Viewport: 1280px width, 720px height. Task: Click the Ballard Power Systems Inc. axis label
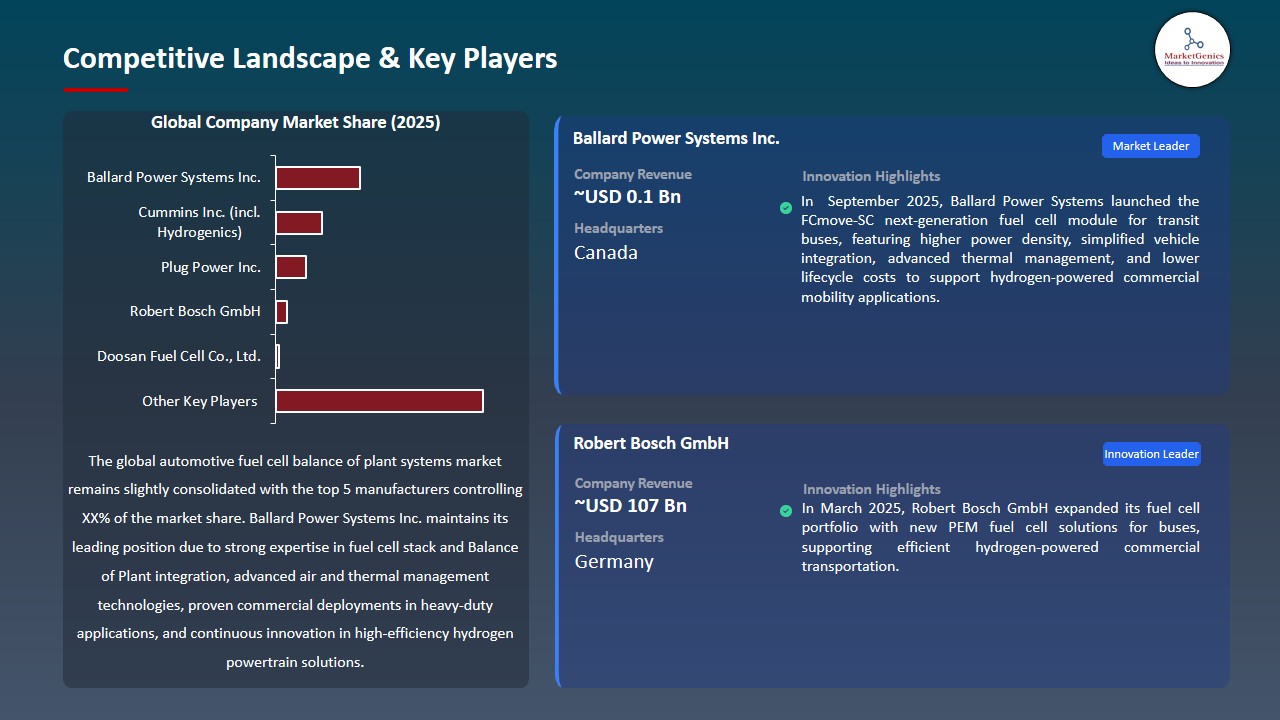(174, 177)
